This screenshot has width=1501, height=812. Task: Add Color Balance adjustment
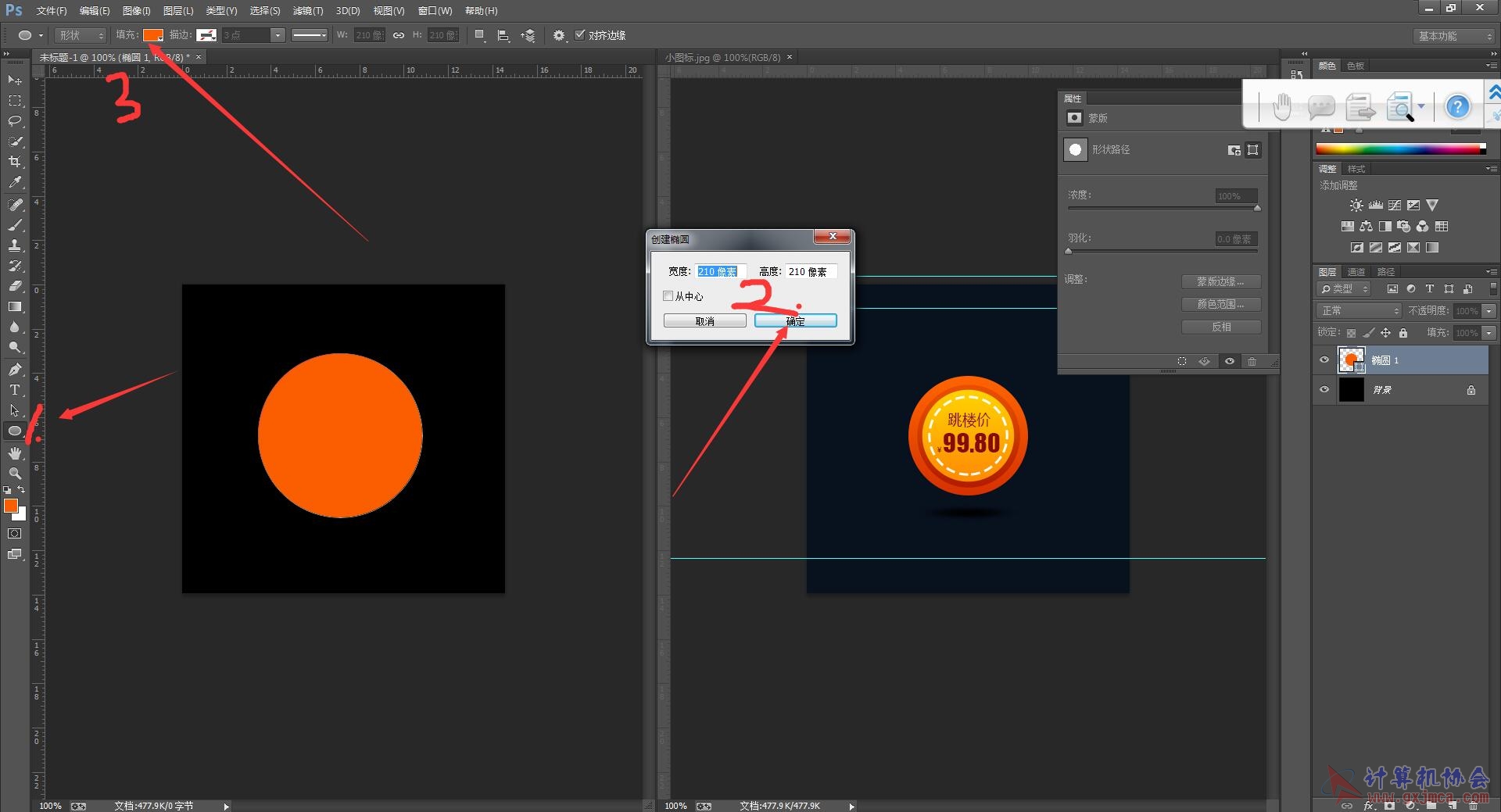click(x=1366, y=227)
